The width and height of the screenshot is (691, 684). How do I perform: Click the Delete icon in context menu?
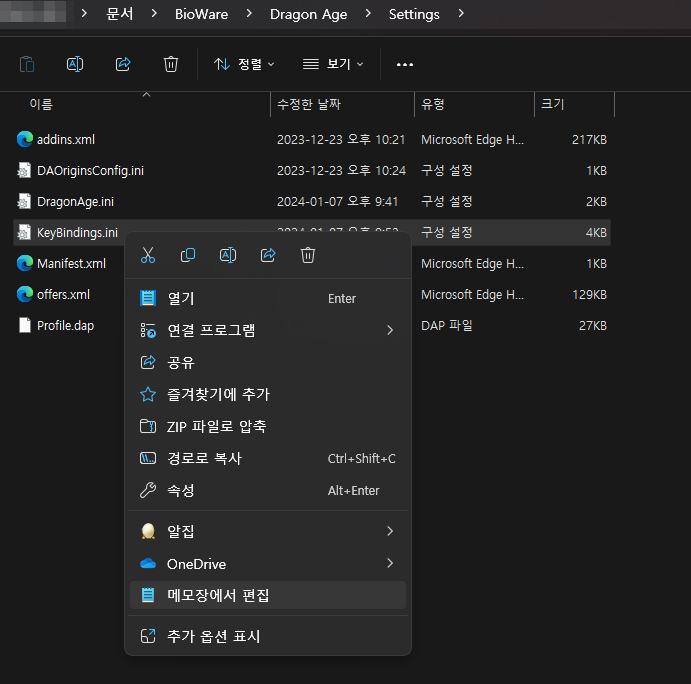(308, 255)
